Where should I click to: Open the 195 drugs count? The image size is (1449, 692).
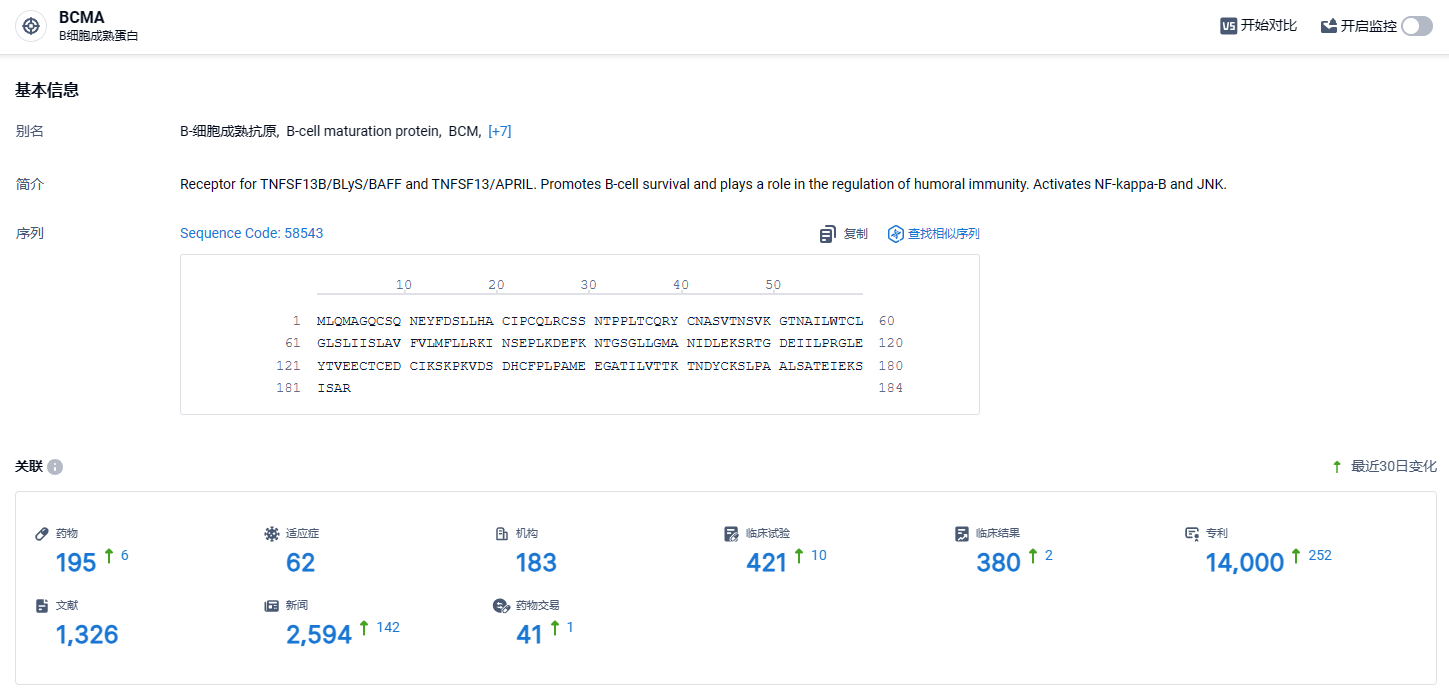(x=76, y=563)
